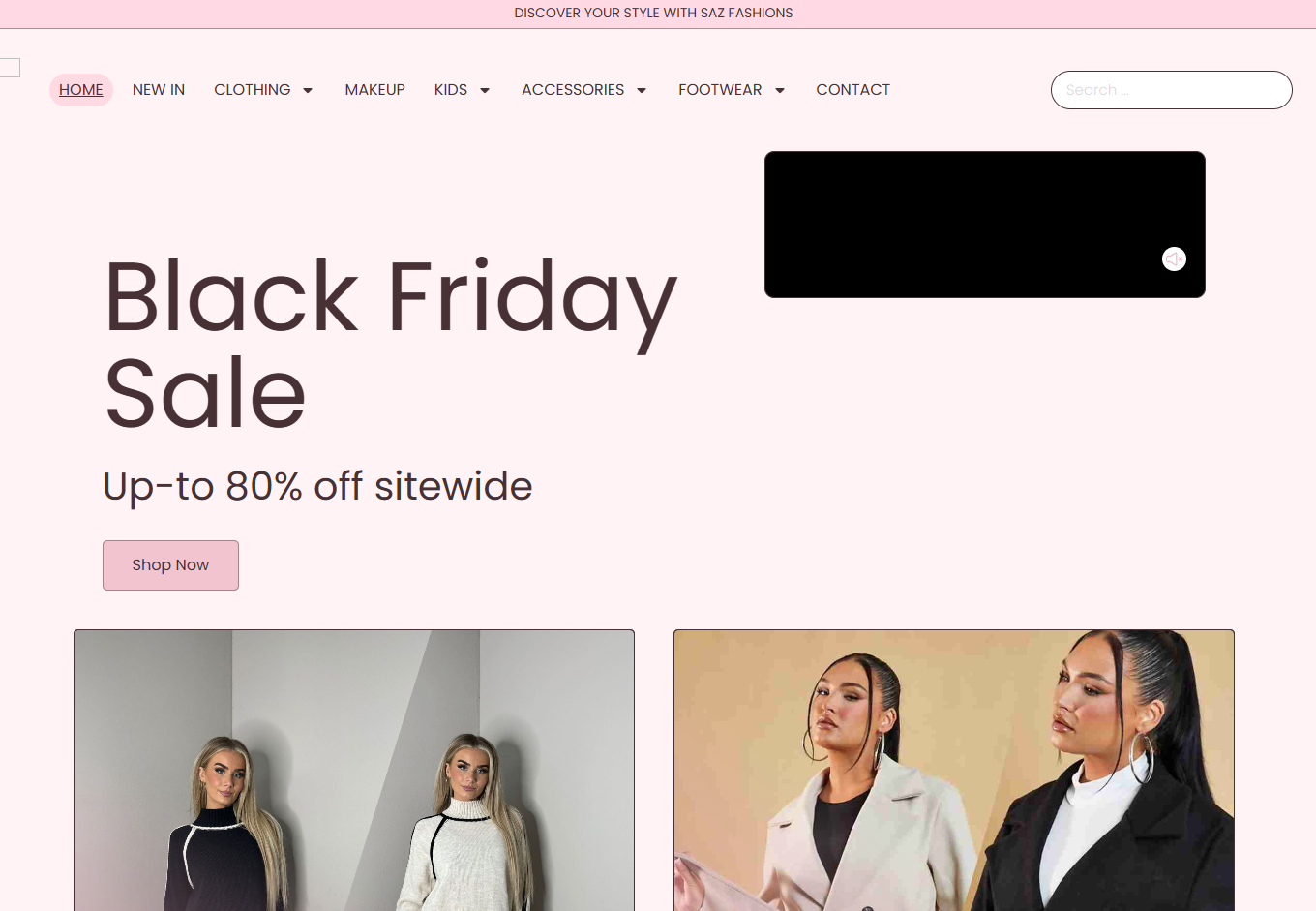Open the Home page
1316x911 pixels.
point(81,90)
